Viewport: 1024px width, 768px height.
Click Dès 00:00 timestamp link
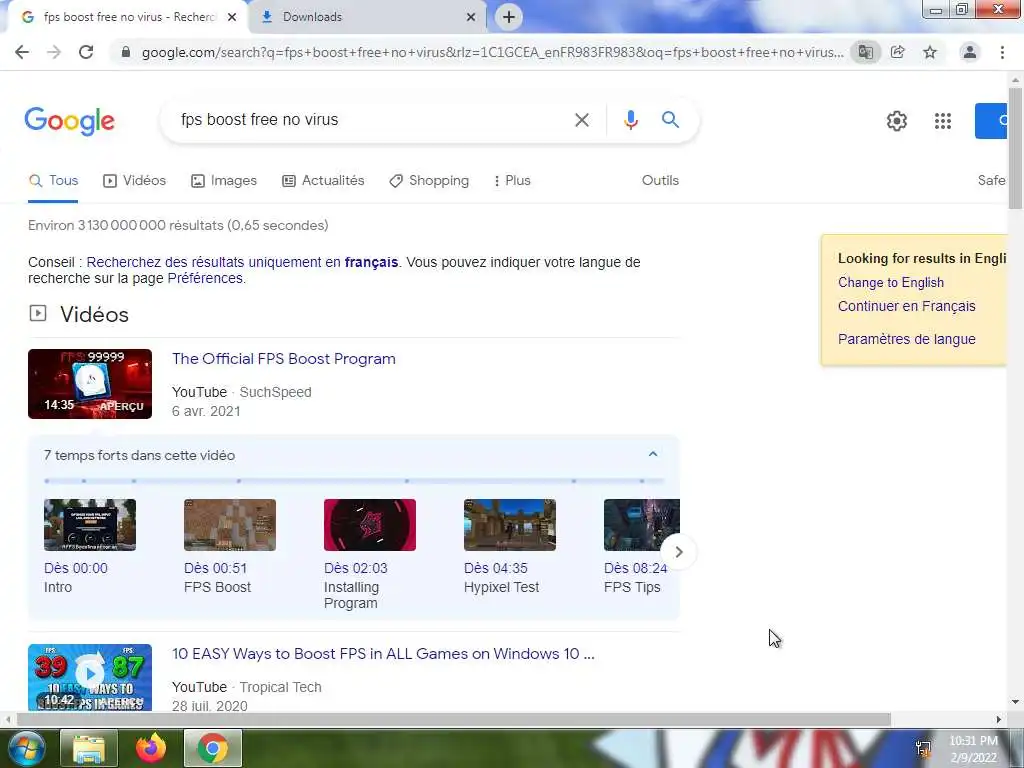point(76,569)
